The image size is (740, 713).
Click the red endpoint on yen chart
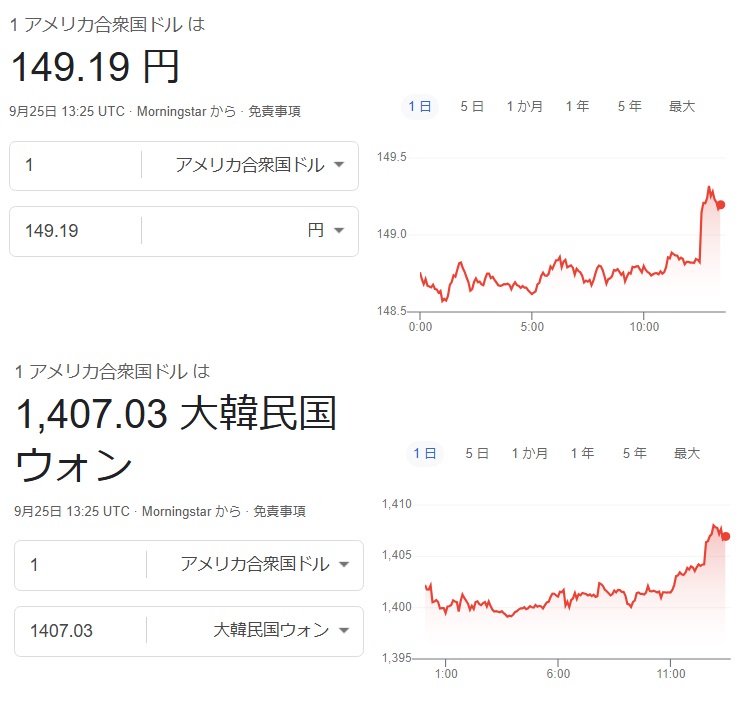721,205
